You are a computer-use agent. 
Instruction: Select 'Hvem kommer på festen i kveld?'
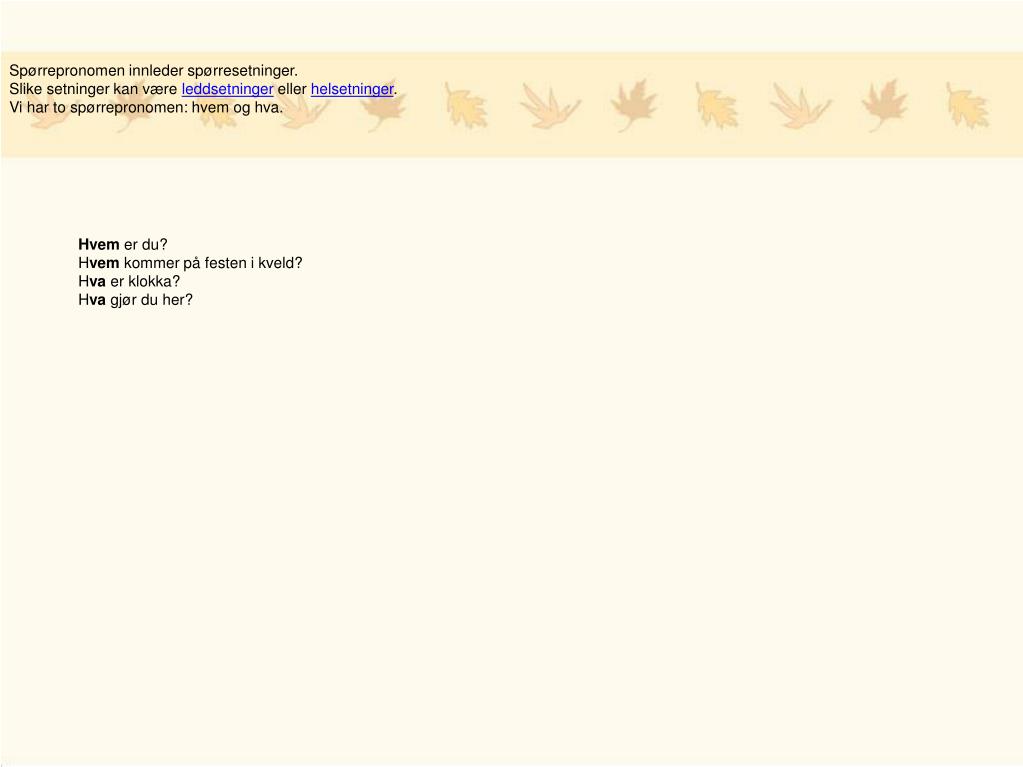tap(191, 263)
